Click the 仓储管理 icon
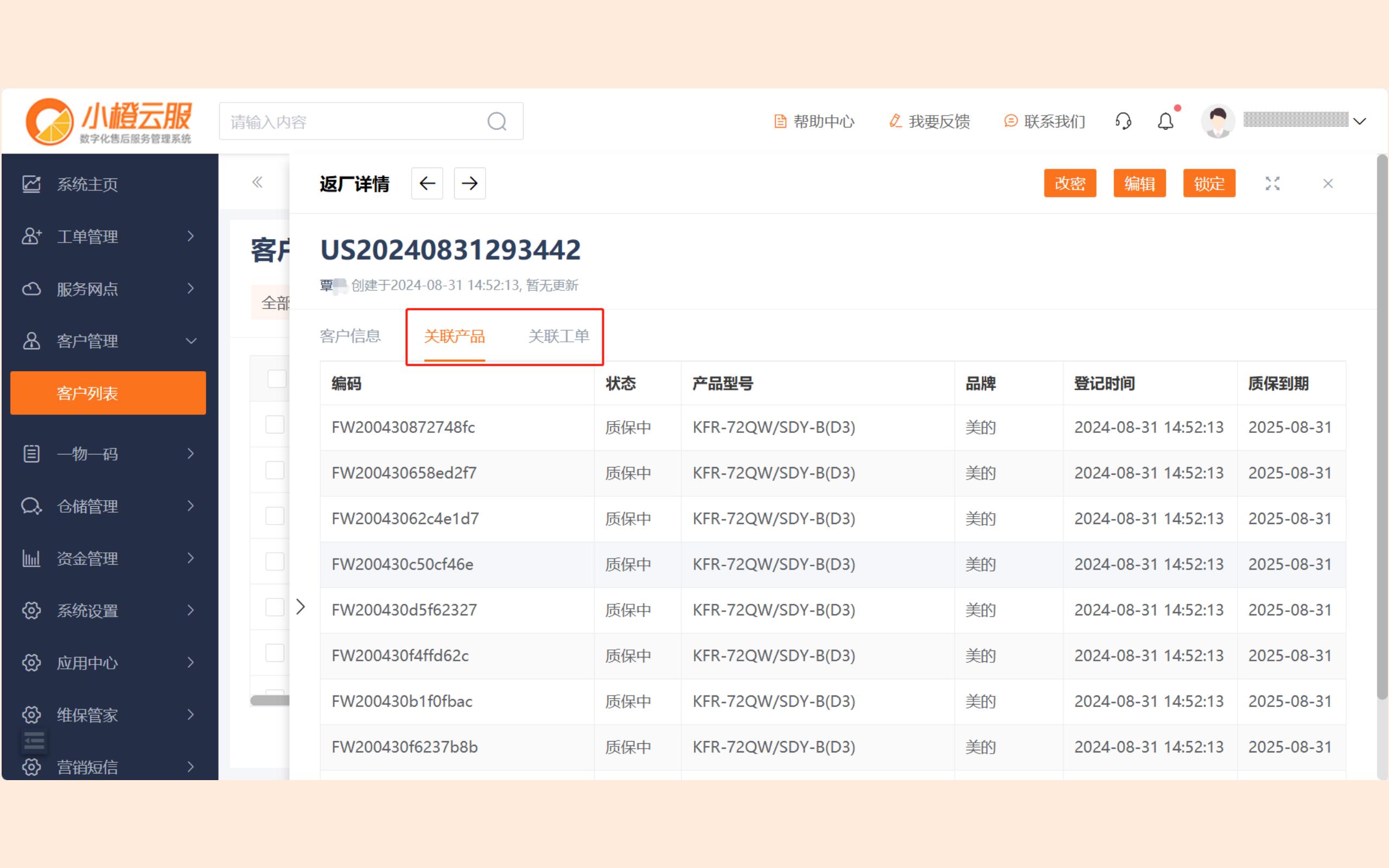The image size is (1389, 868). click(31, 506)
